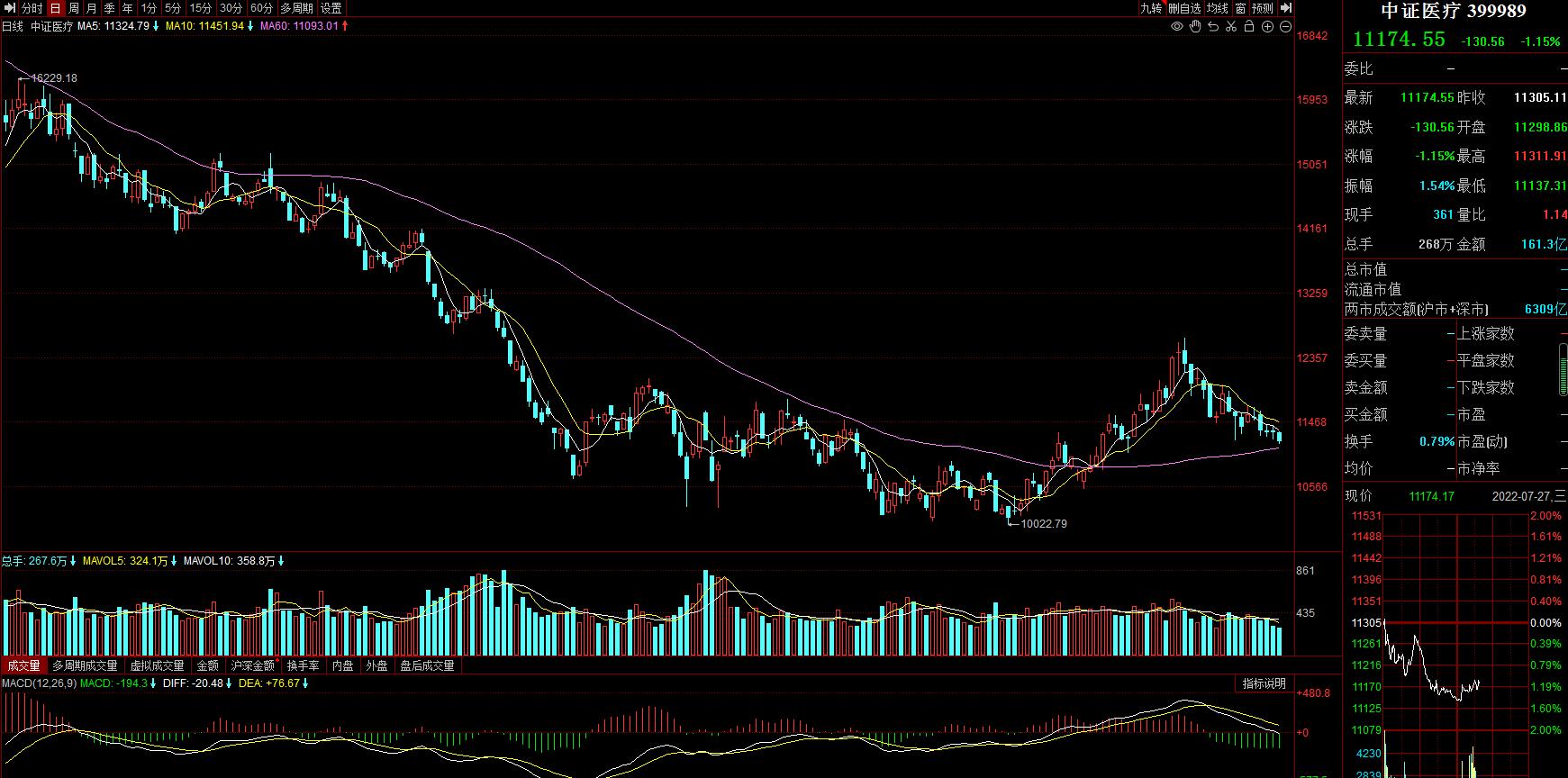Select the 金额 amount tab

[208, 665]
